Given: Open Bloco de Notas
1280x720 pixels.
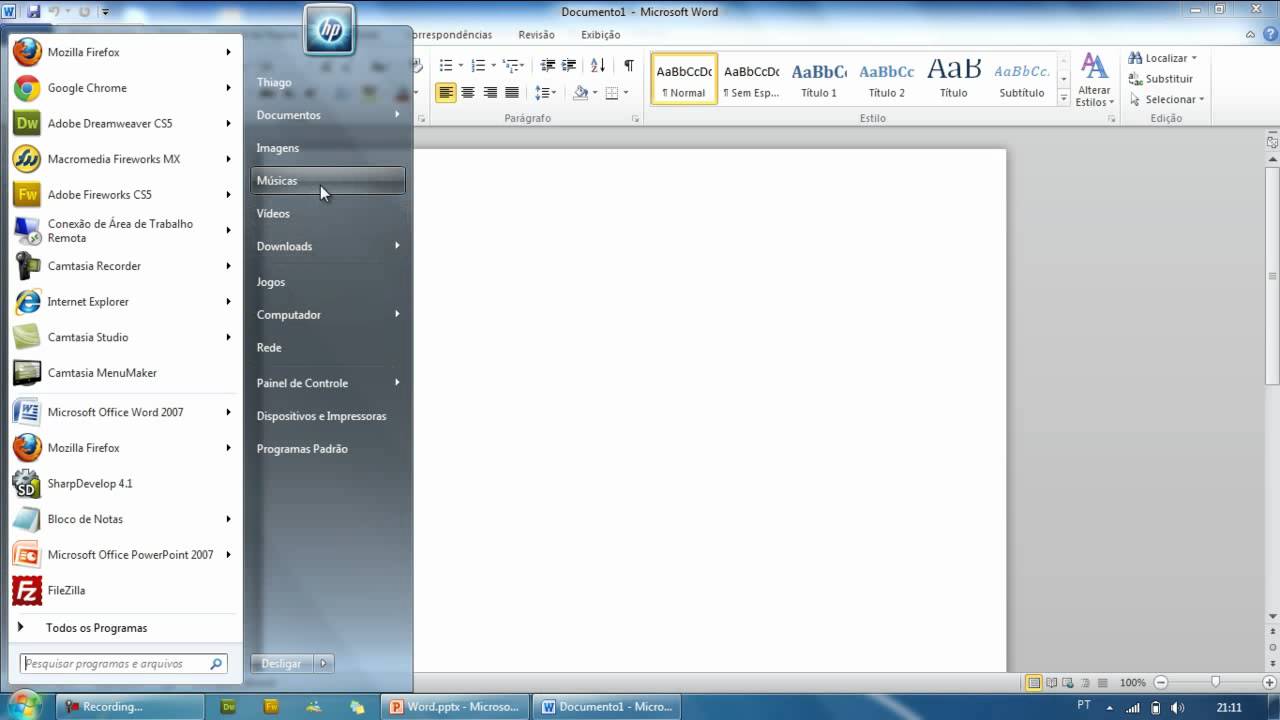Looking at the screenshot, I should pos(124,519).
